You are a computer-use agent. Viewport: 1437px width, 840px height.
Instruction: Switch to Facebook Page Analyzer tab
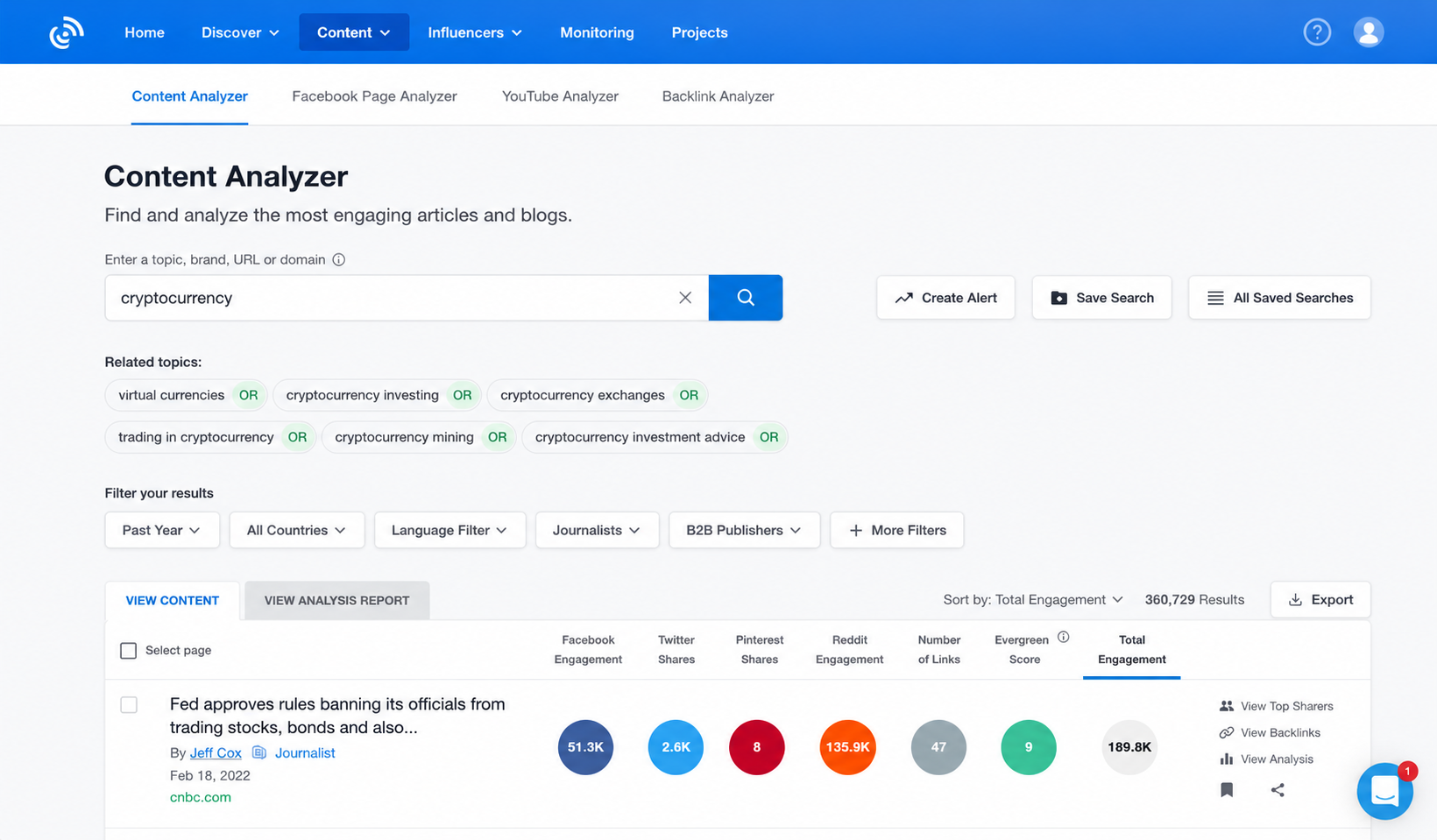pyautogui.click(x=374, y=96)
